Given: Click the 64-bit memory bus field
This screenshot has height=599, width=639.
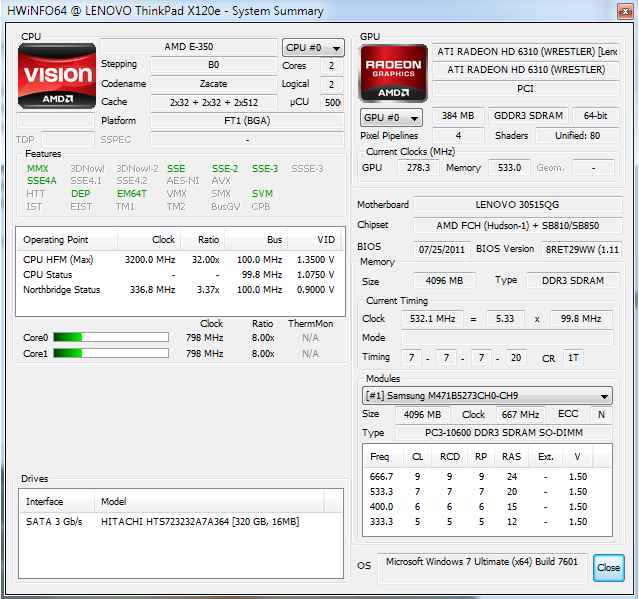Looking at the screenshot, I should point(595,116).
